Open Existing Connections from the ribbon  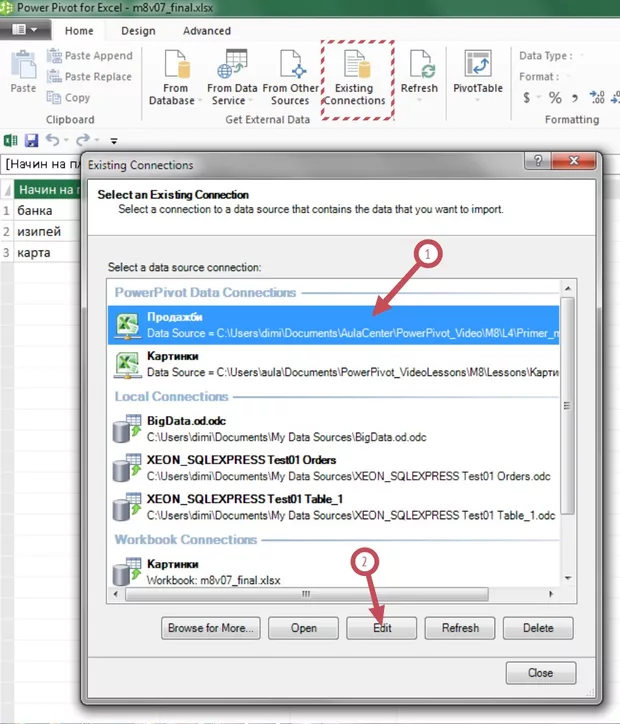pyautogui.click(x=355, y=80)
